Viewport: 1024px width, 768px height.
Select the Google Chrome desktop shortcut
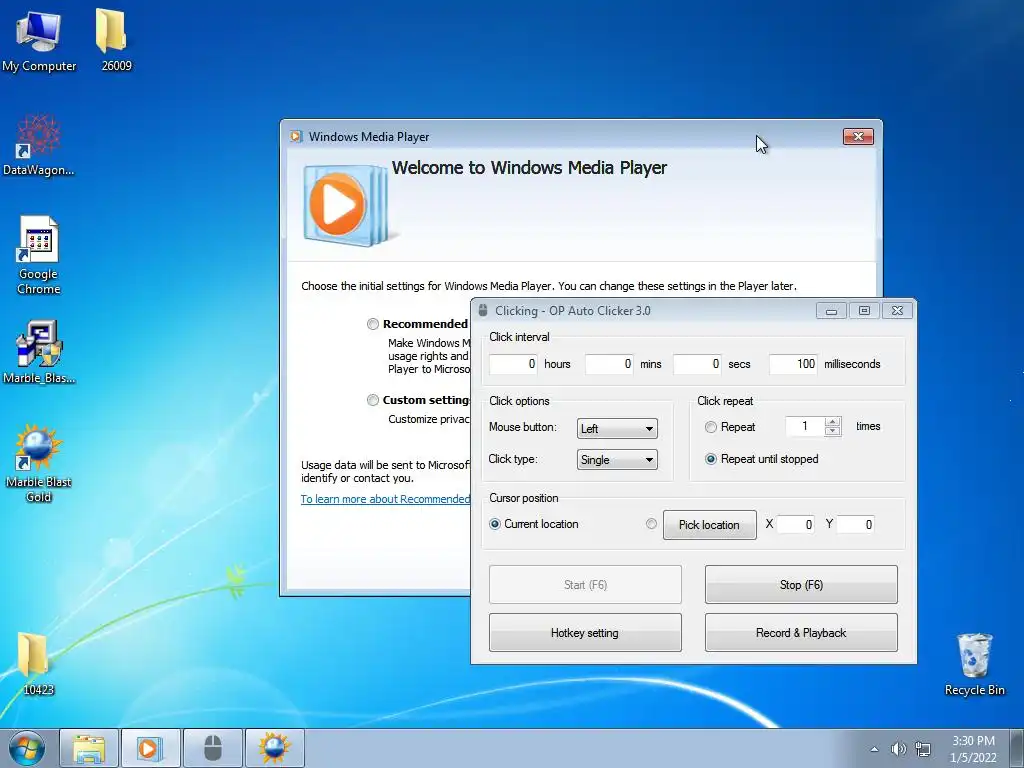click(39, 256)
